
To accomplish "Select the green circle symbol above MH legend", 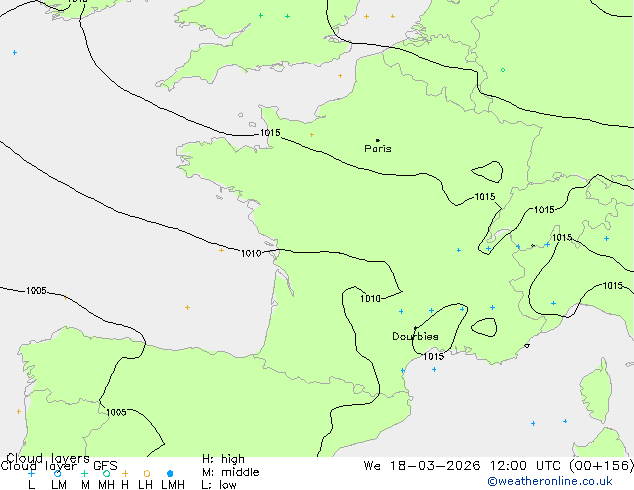I will coord(106,473).
